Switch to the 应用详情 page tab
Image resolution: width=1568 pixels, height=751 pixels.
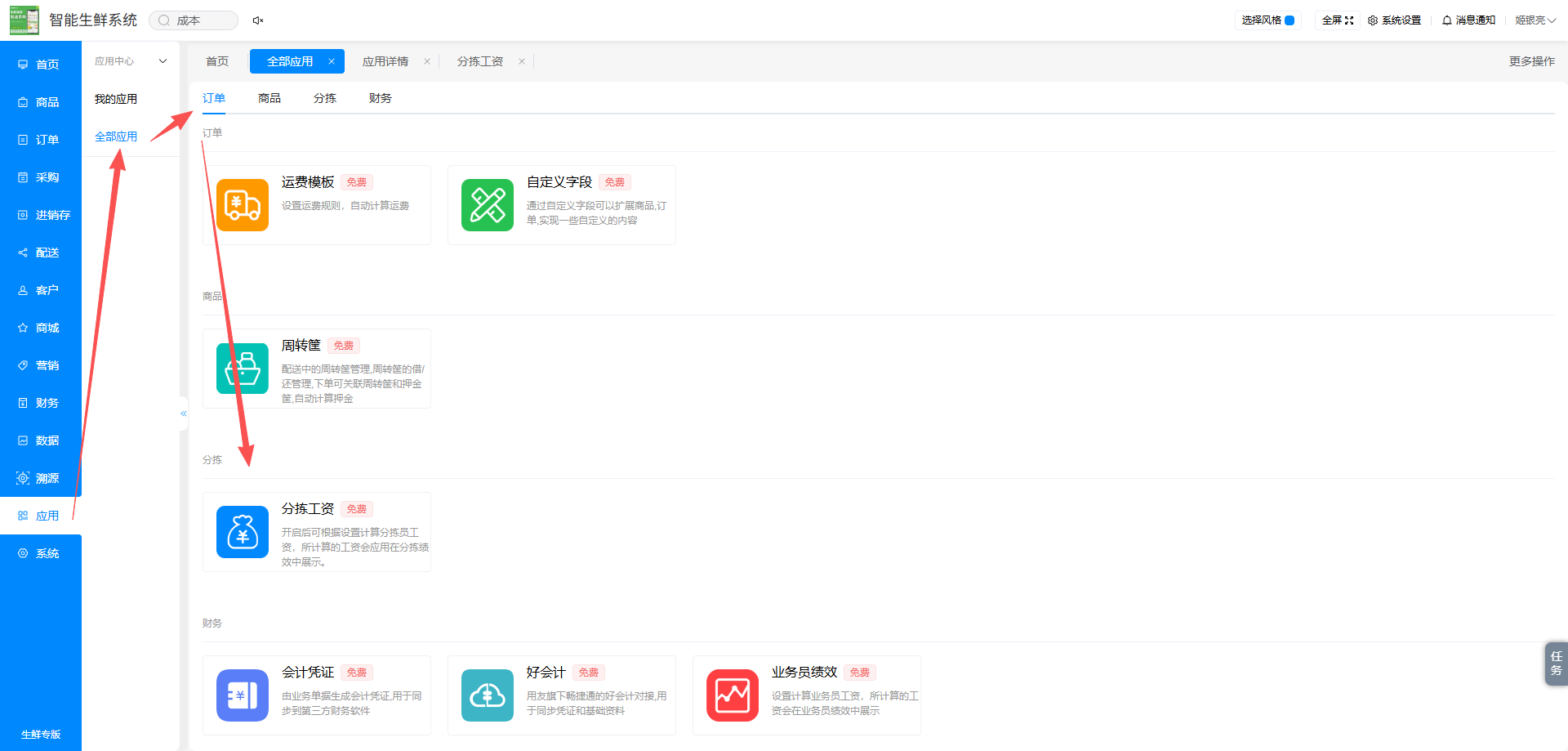click(385, 61)
